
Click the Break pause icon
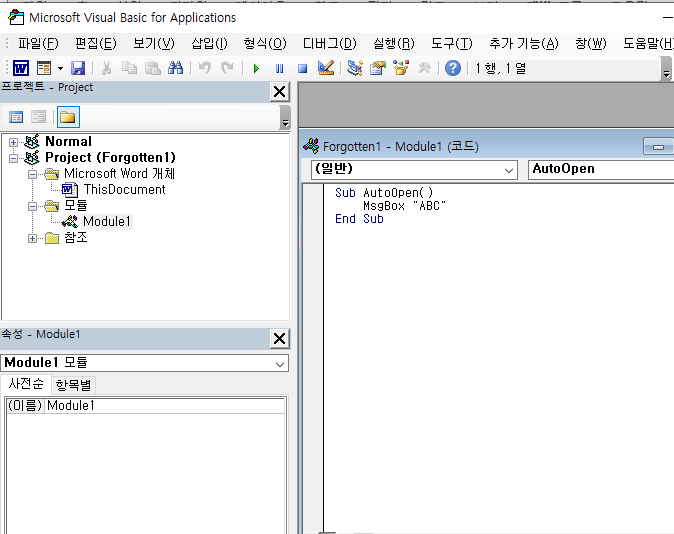[279, 68]
